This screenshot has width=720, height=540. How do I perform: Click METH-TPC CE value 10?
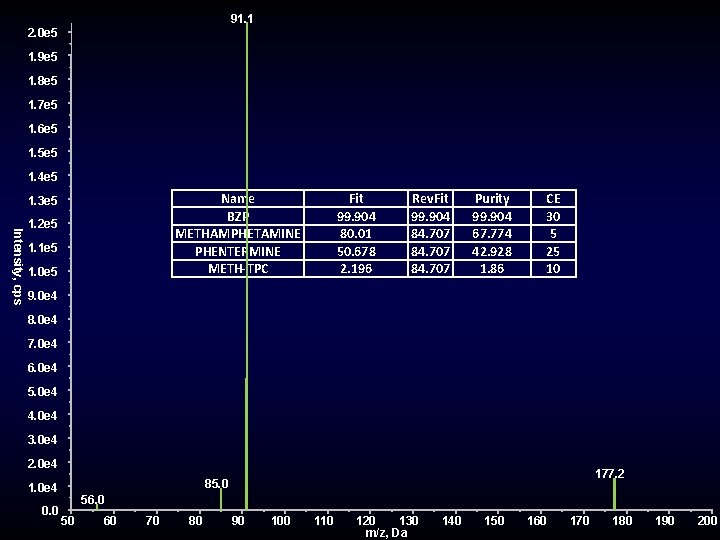[x=553, y=269]
